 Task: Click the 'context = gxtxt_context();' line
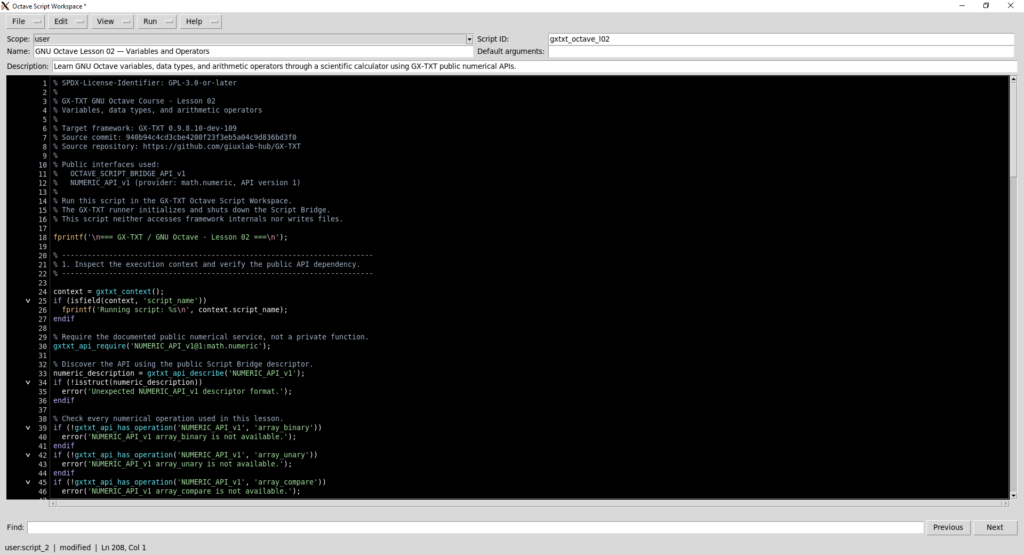(x=108, y=292)
